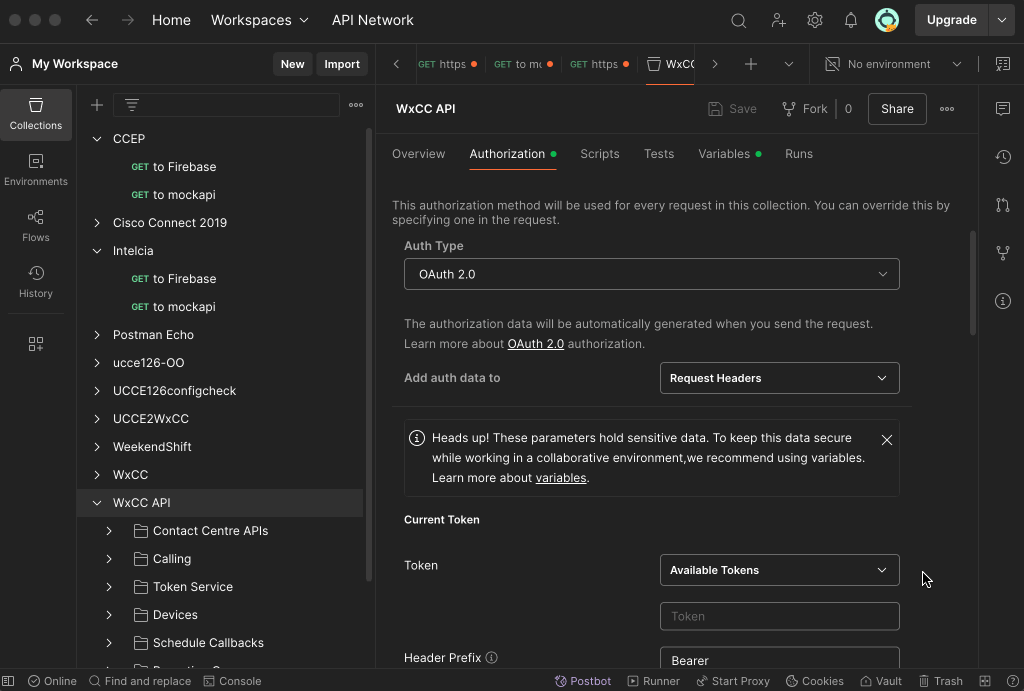Open the Environments sidebar panel
The image size is (1024, 691).
(36, 170)
